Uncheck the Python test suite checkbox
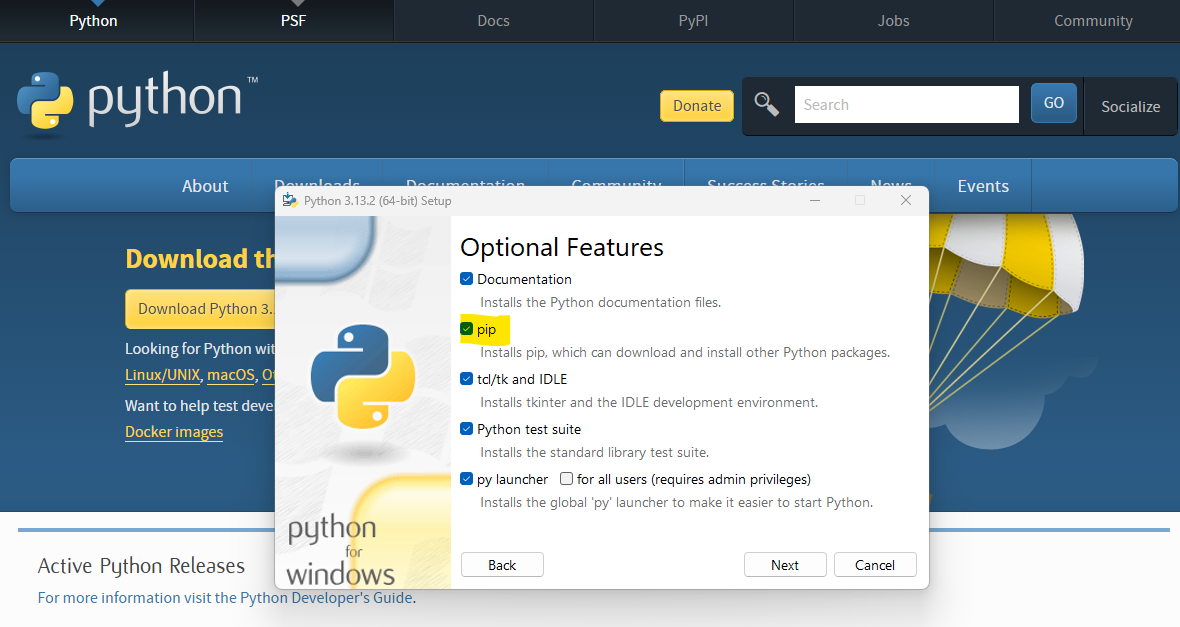This screenshot has height=627, width=1180. pos(467,429)
